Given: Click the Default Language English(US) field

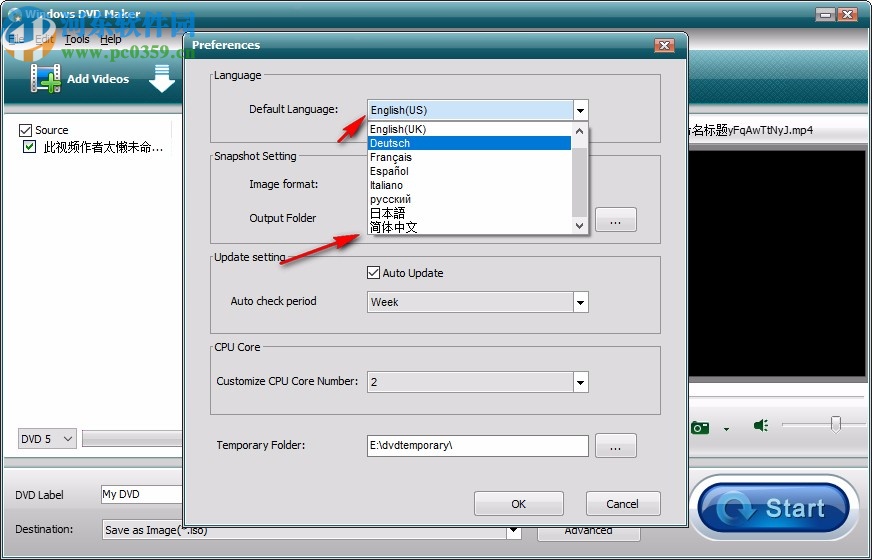Looking at the screenshot, I should click(470, 110).
